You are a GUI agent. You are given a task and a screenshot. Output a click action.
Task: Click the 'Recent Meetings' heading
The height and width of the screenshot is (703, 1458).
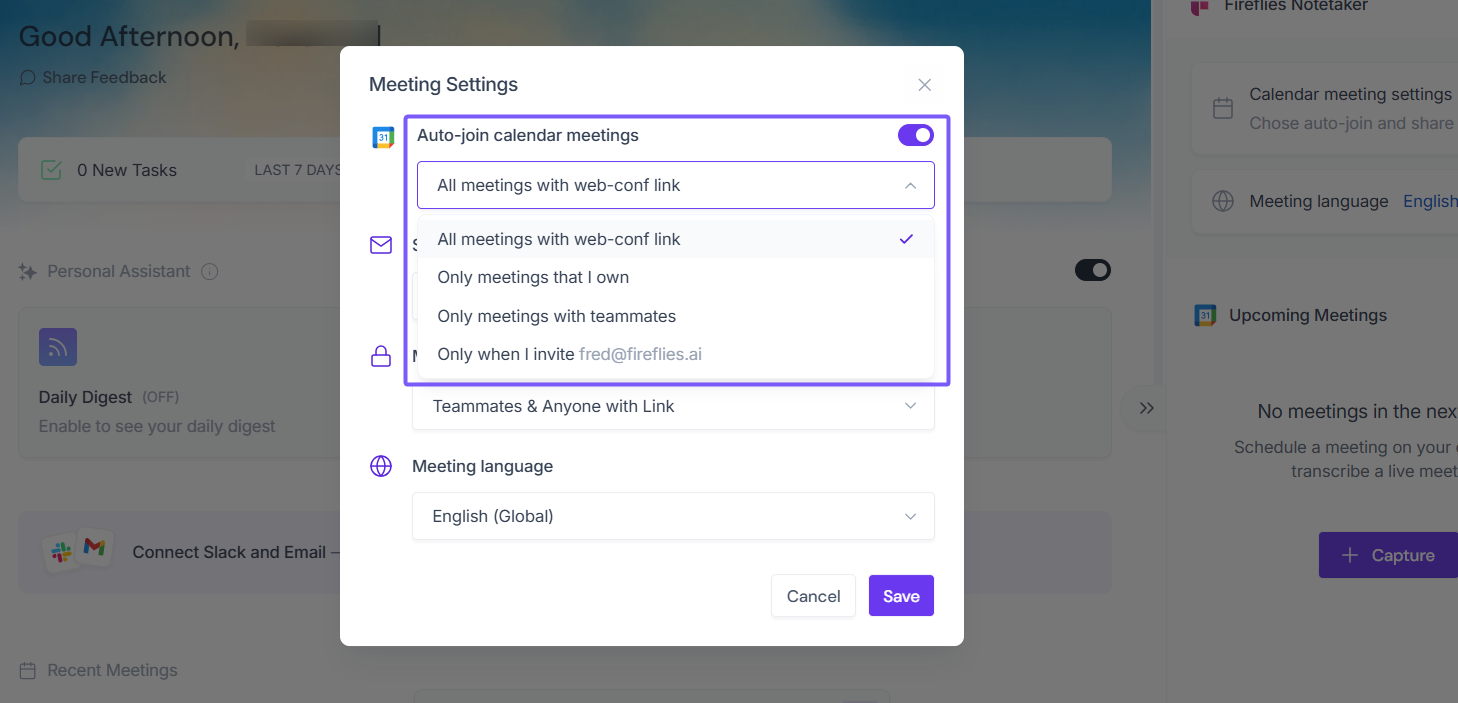[112, 670]
